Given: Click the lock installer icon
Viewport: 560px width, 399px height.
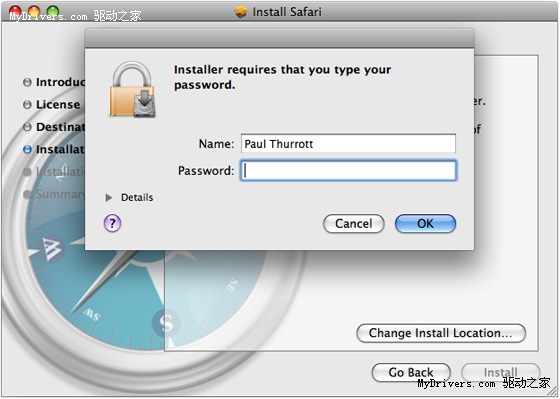Looking at the screenshot, I should (x=132, y=89).
